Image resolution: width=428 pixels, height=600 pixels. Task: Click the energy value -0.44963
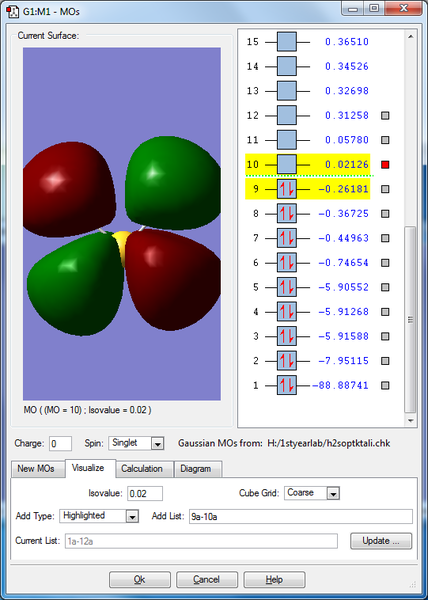(343, 238)
